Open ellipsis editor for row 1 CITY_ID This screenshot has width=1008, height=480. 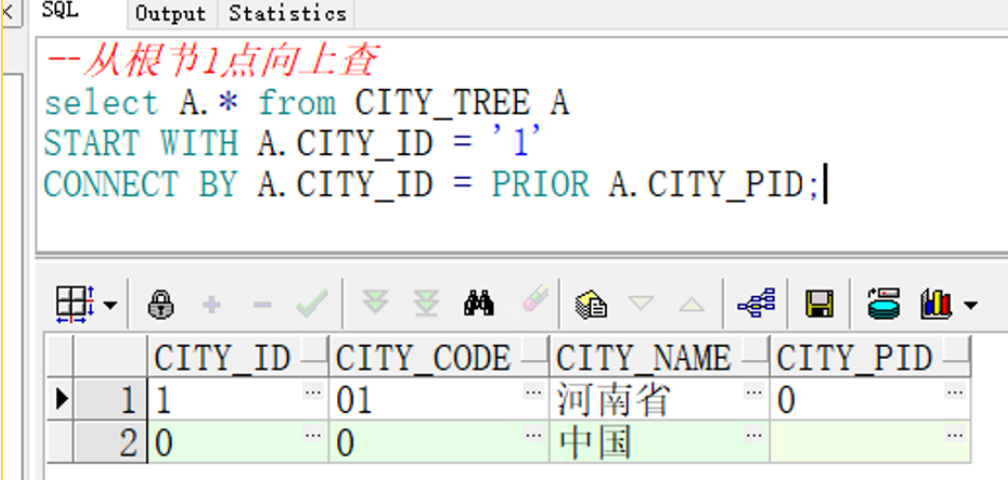click(x=313, y=391)
